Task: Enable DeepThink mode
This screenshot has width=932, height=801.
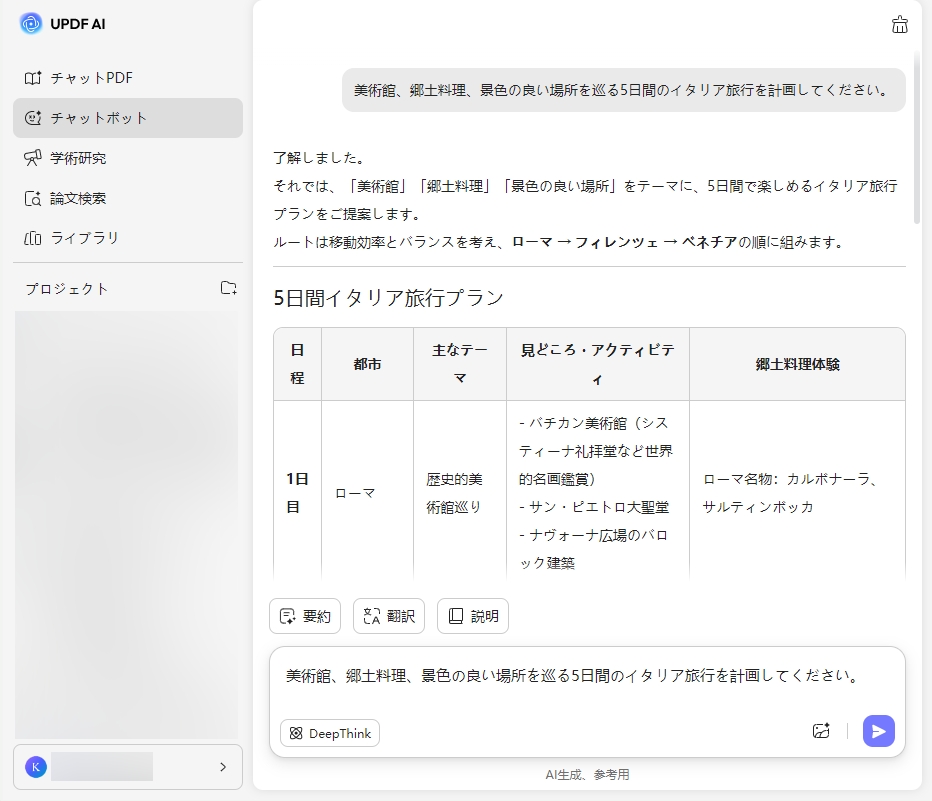Action: [x=329, y=733]
